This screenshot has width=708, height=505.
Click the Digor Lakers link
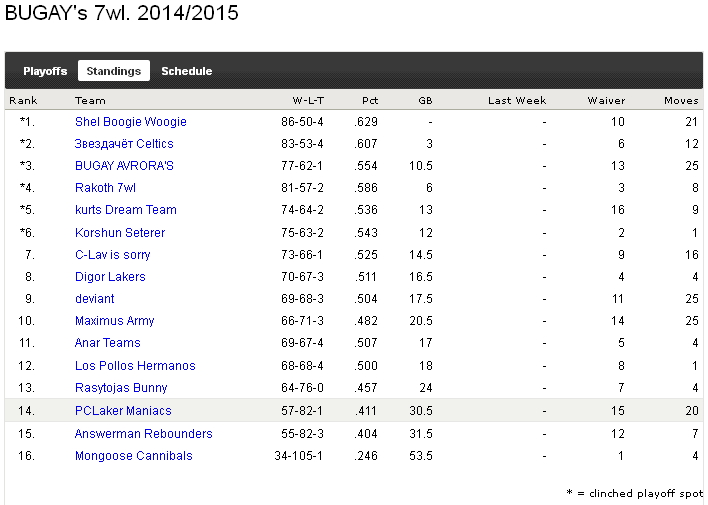110,277
